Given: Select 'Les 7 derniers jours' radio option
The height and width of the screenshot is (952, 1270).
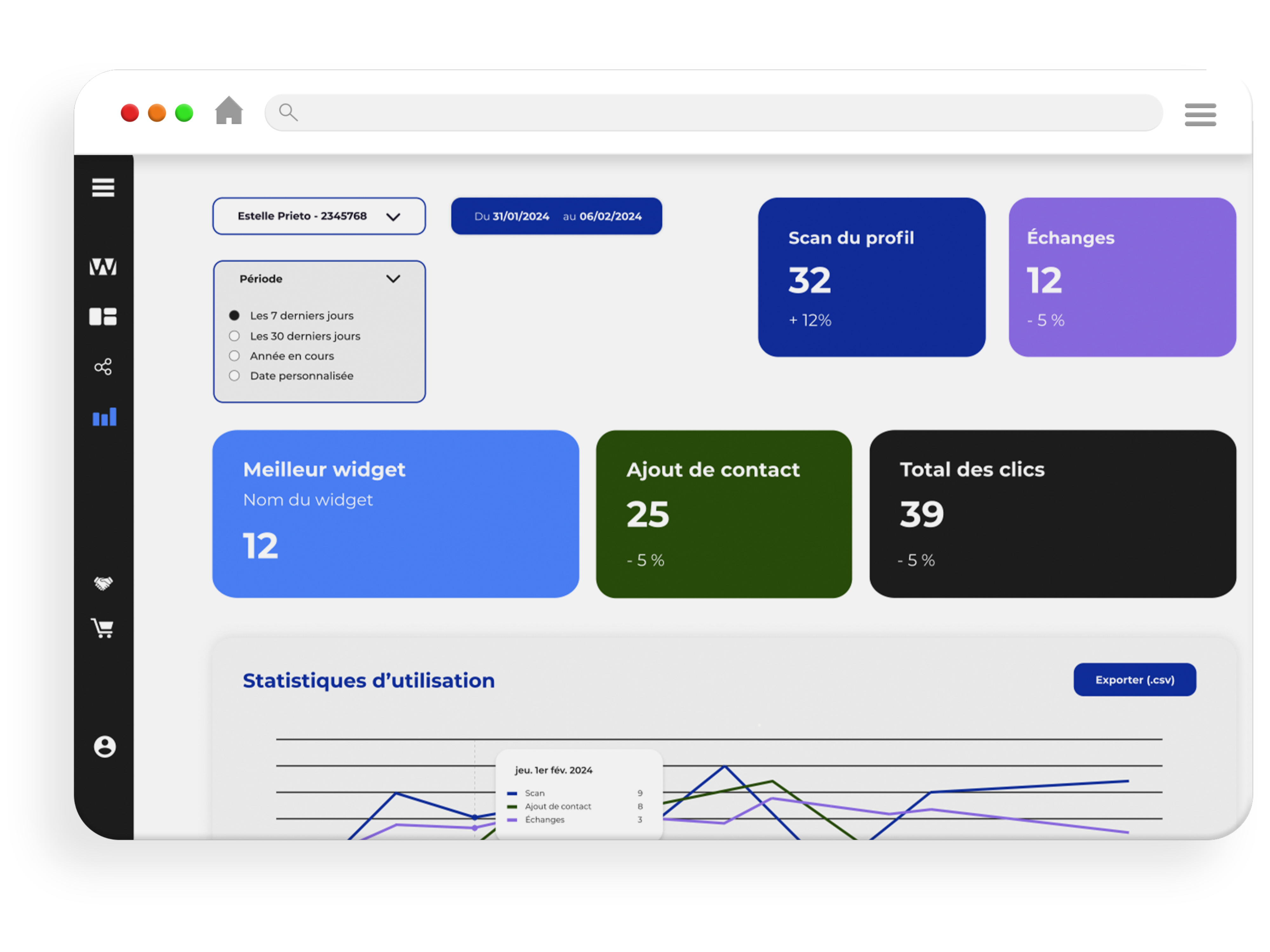Looking at the screenshot, I should (234, 316).
